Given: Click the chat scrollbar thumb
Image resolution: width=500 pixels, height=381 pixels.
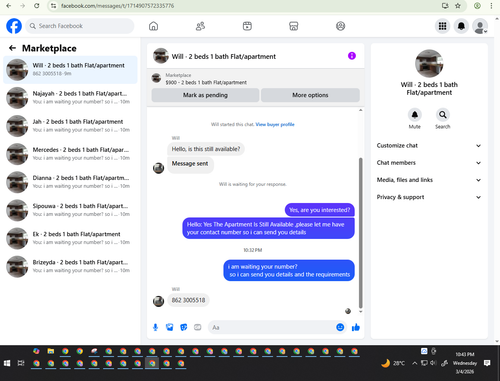Looking at the screenshot, I should 360,233.
